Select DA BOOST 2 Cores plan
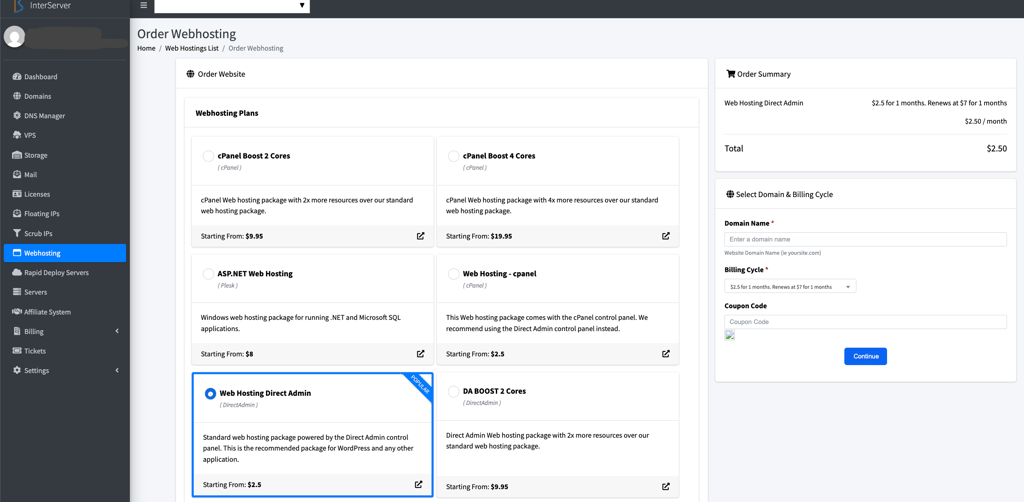This screenshot has height=502, width=1024. click(453, 391)
